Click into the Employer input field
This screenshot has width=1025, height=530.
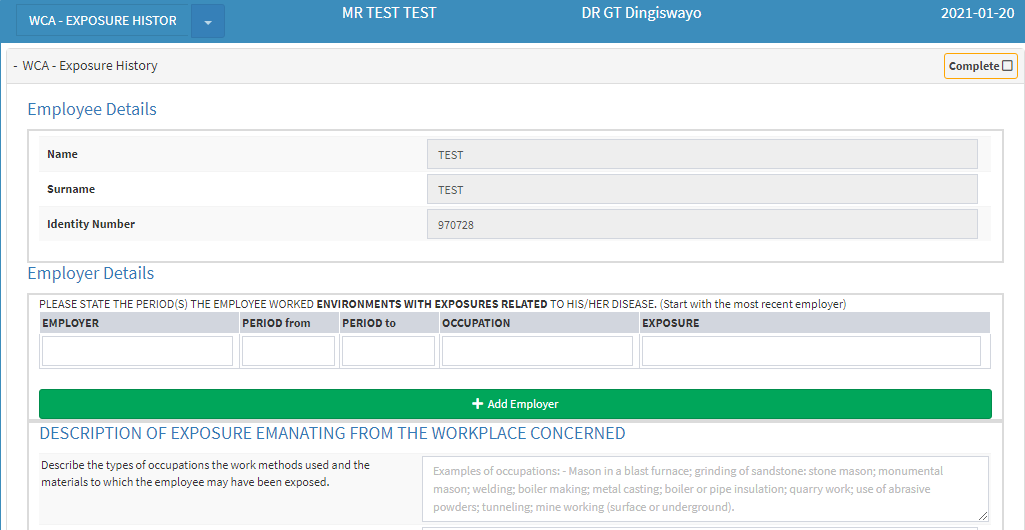coord(137,351)
